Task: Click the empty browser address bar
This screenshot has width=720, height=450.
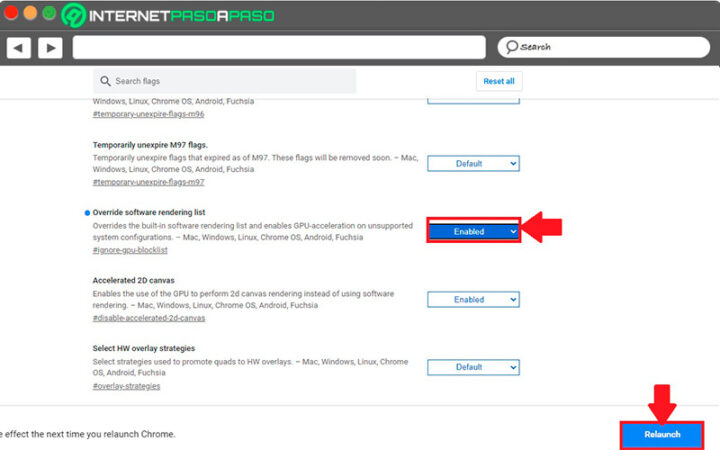Action: (x=279, y=47)
